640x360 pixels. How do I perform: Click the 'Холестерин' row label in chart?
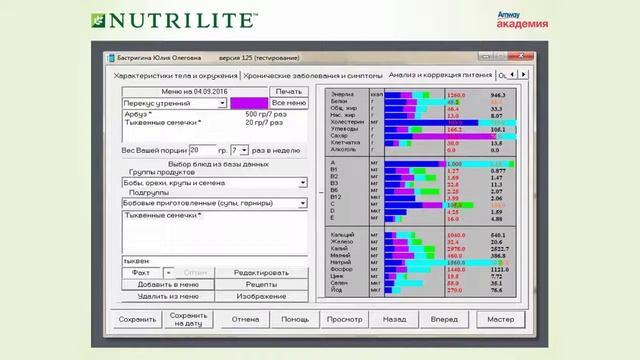[347, 122]
